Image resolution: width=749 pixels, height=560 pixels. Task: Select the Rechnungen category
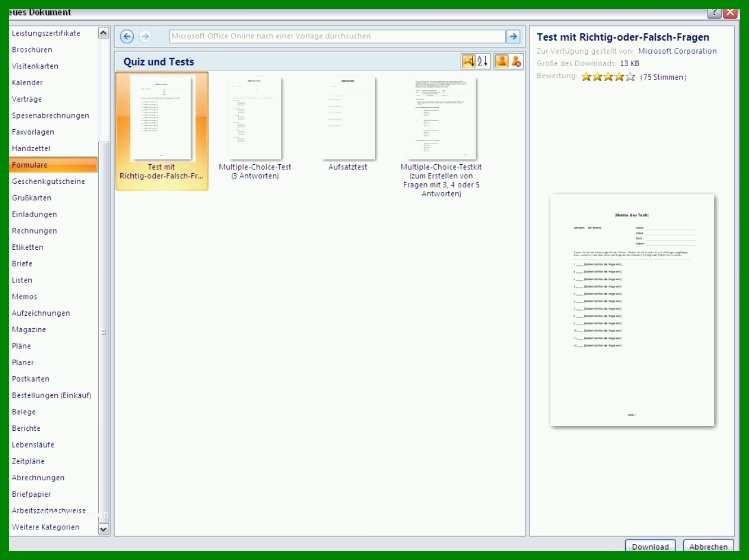(34, 231)
